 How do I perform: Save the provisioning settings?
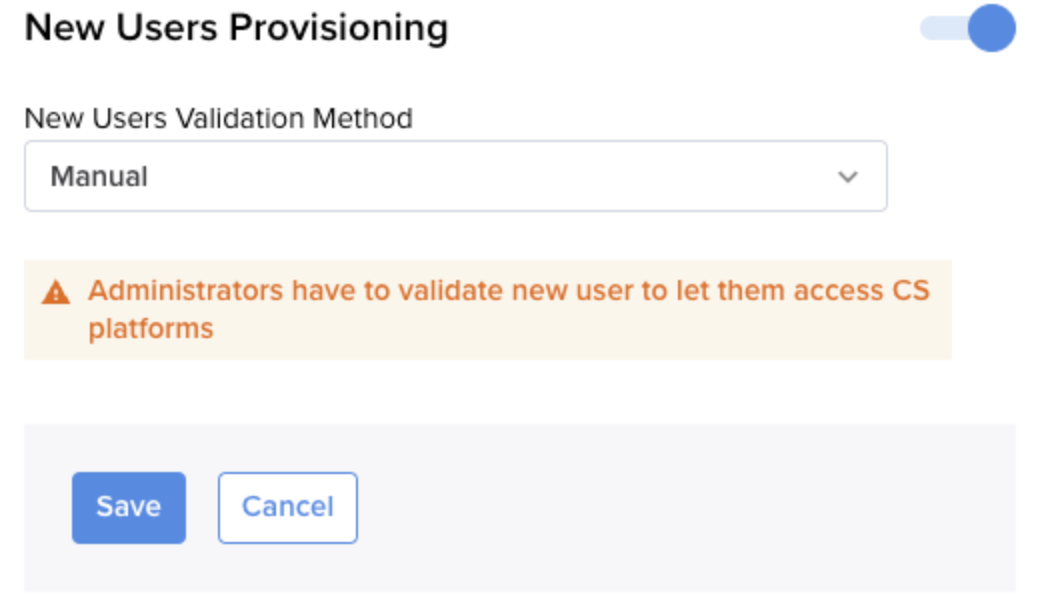pyautogui.click(x=129, y=508)
